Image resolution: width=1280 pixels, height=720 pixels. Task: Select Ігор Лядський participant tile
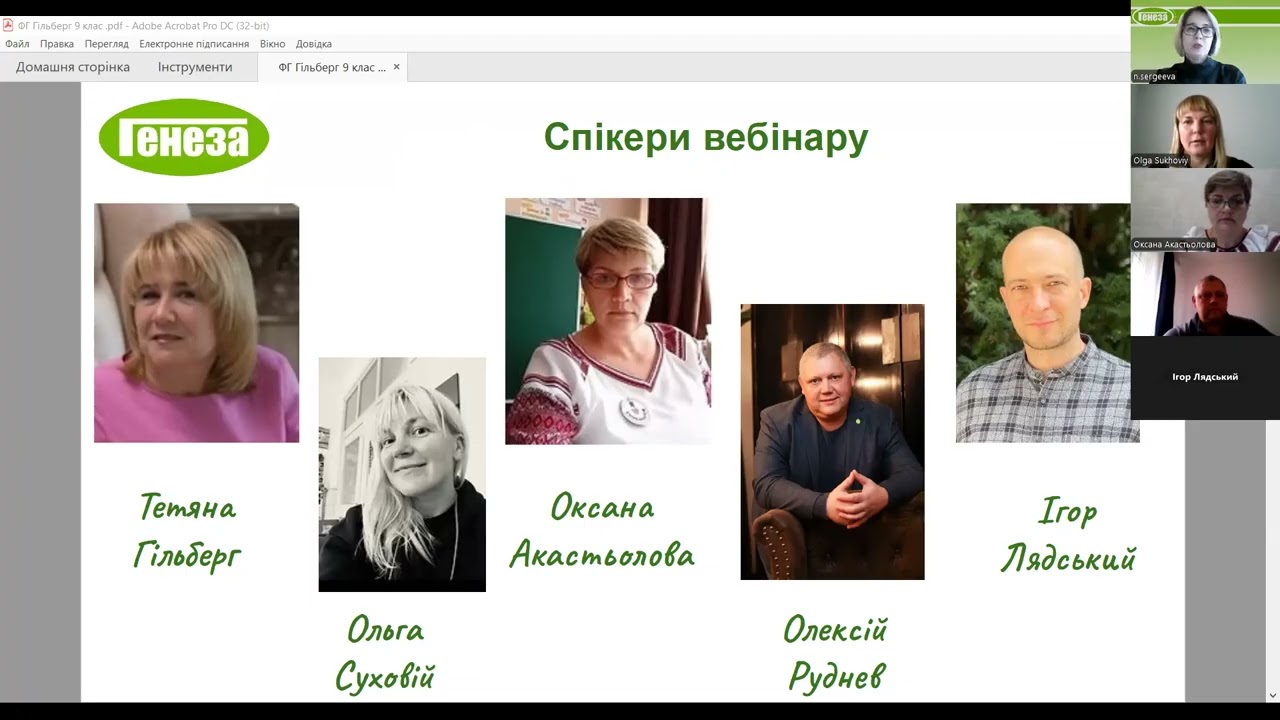(1205, 378)
